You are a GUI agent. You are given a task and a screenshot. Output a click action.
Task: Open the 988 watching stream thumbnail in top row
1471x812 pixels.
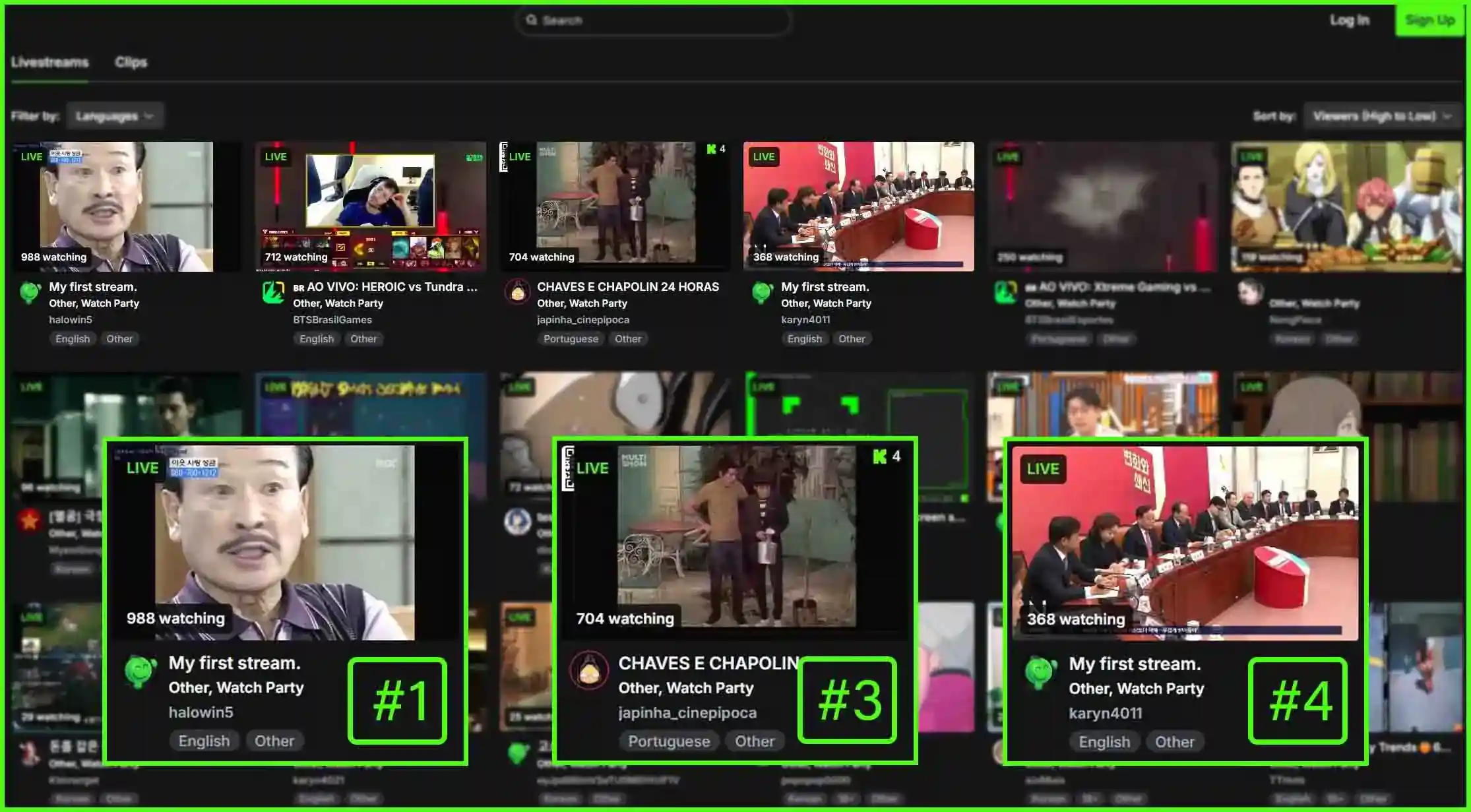[127, 206]
